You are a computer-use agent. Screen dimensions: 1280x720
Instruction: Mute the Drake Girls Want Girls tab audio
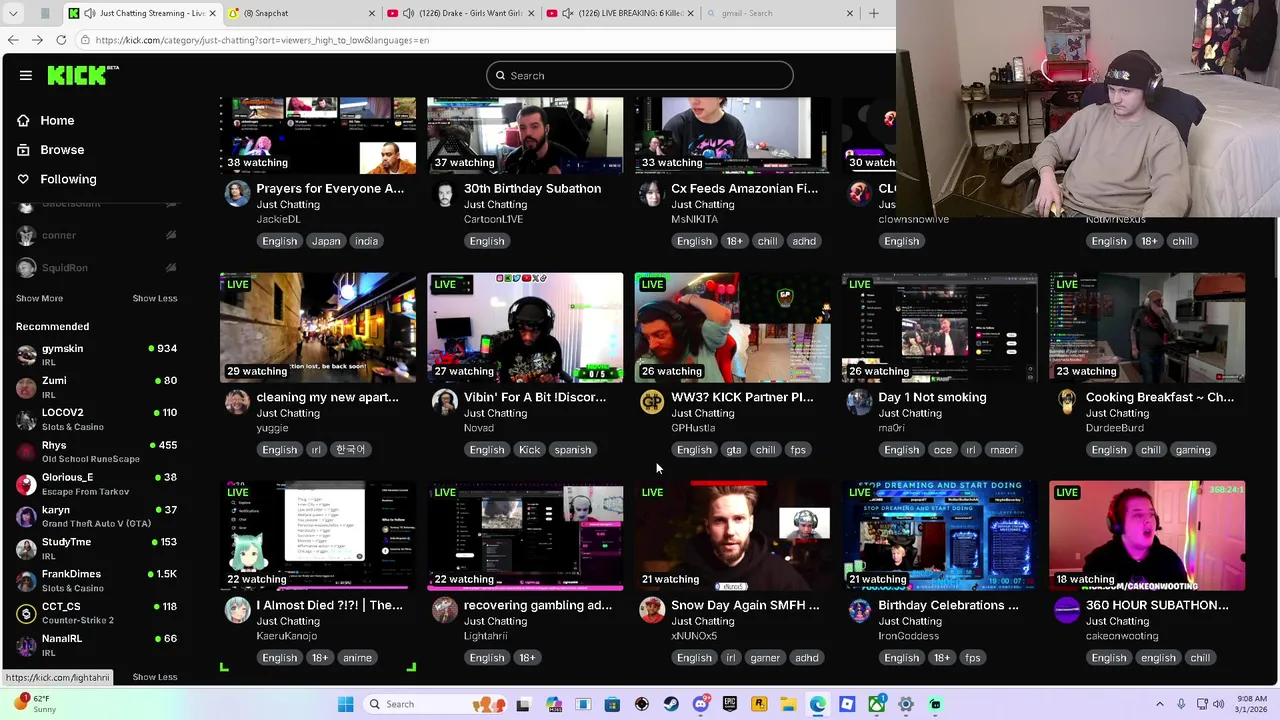(408, 13)
